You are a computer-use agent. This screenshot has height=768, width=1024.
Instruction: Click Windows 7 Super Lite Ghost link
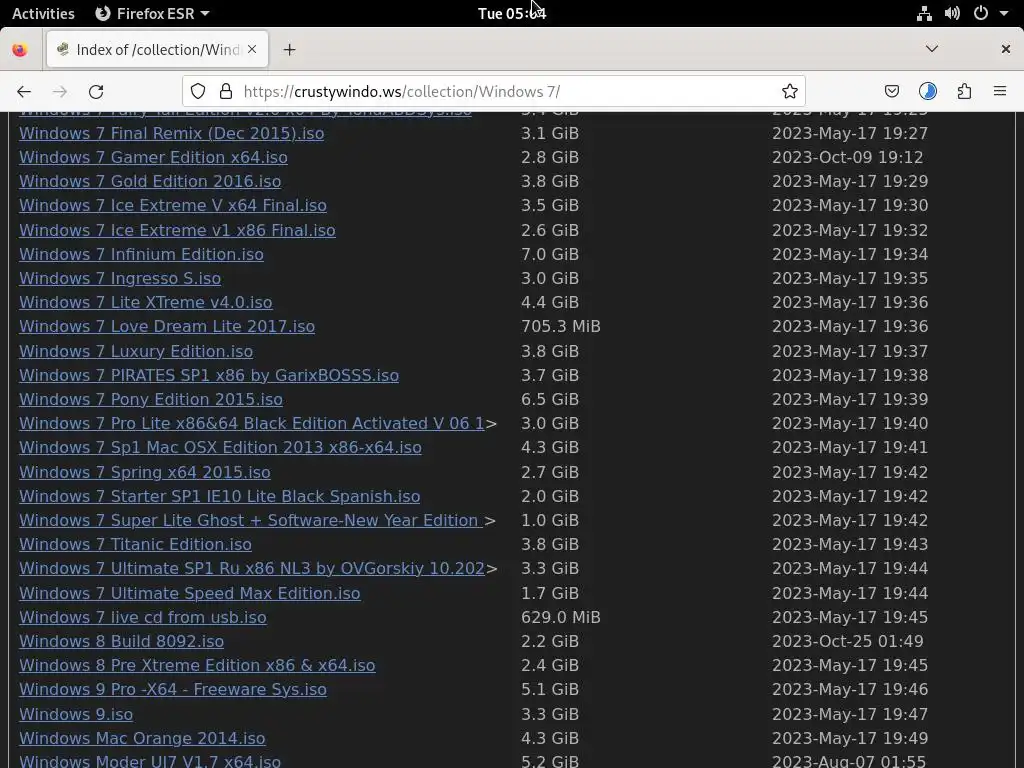tap(251, 520)
